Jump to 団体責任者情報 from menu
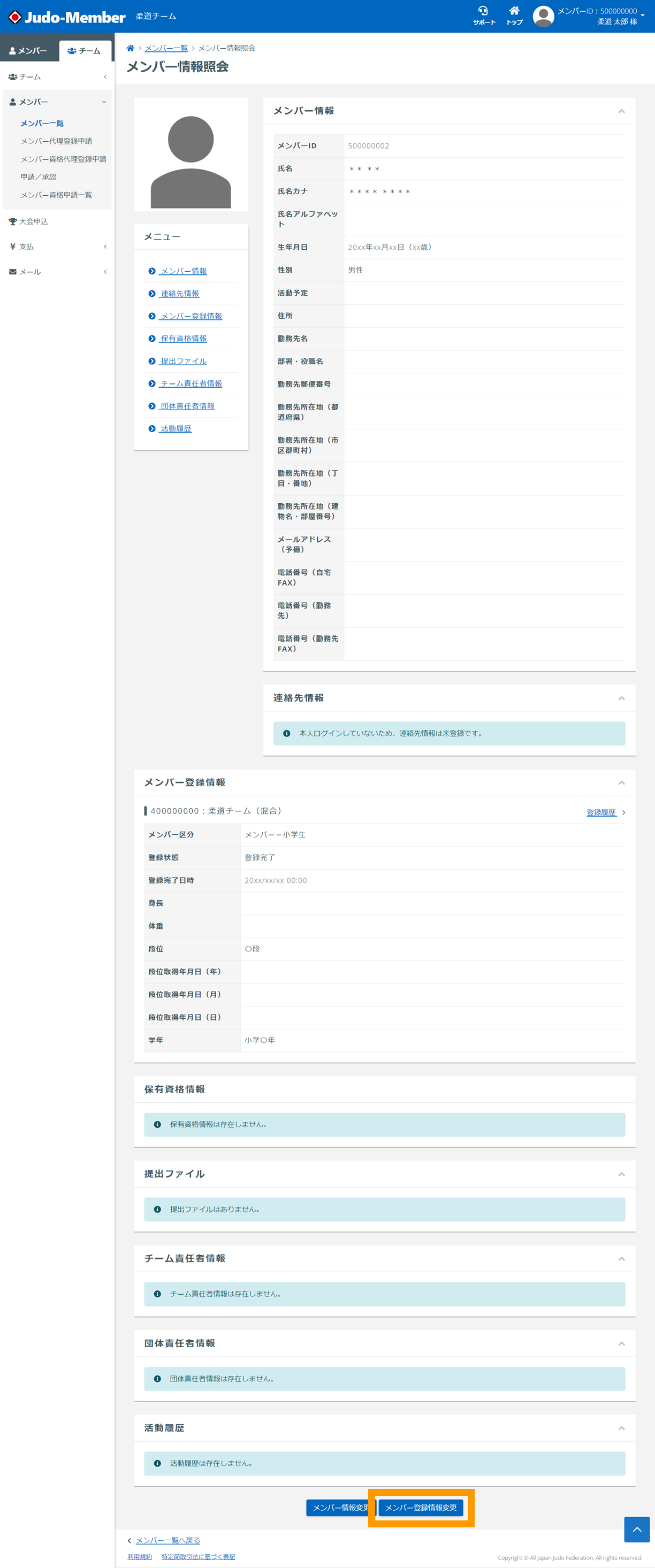The width and height of the screenshot is (655, 1568). click(187, 406)
